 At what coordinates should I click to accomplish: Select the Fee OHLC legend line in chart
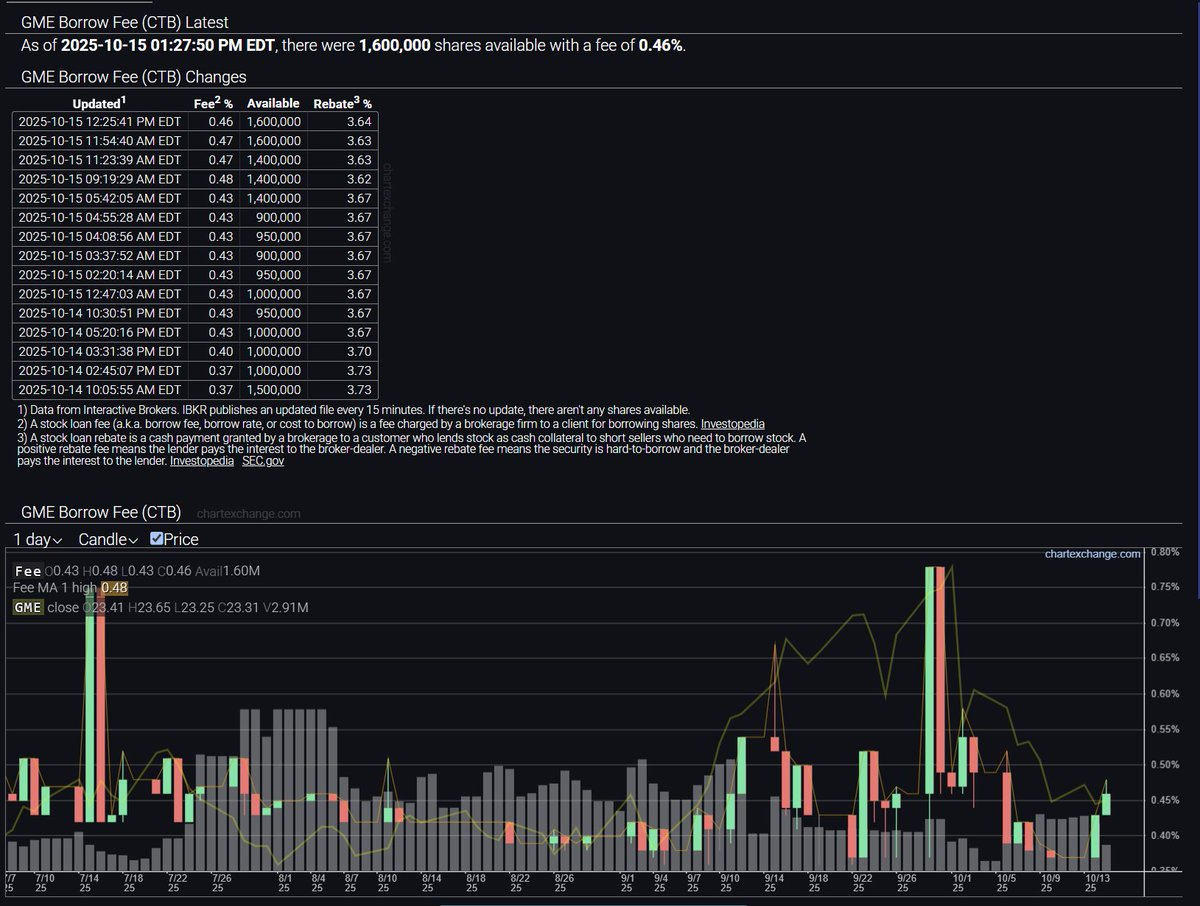pyautogui.click(x=137, y=570)
